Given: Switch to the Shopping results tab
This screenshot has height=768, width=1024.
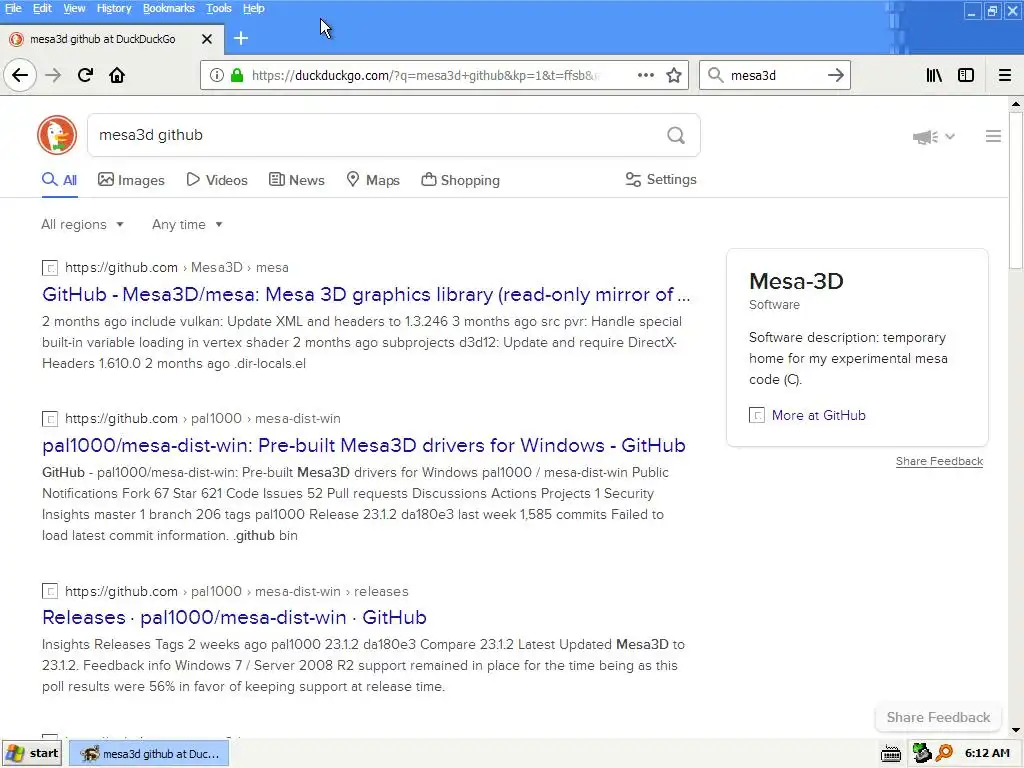Looking at the screenshot, I should (460, 180).
